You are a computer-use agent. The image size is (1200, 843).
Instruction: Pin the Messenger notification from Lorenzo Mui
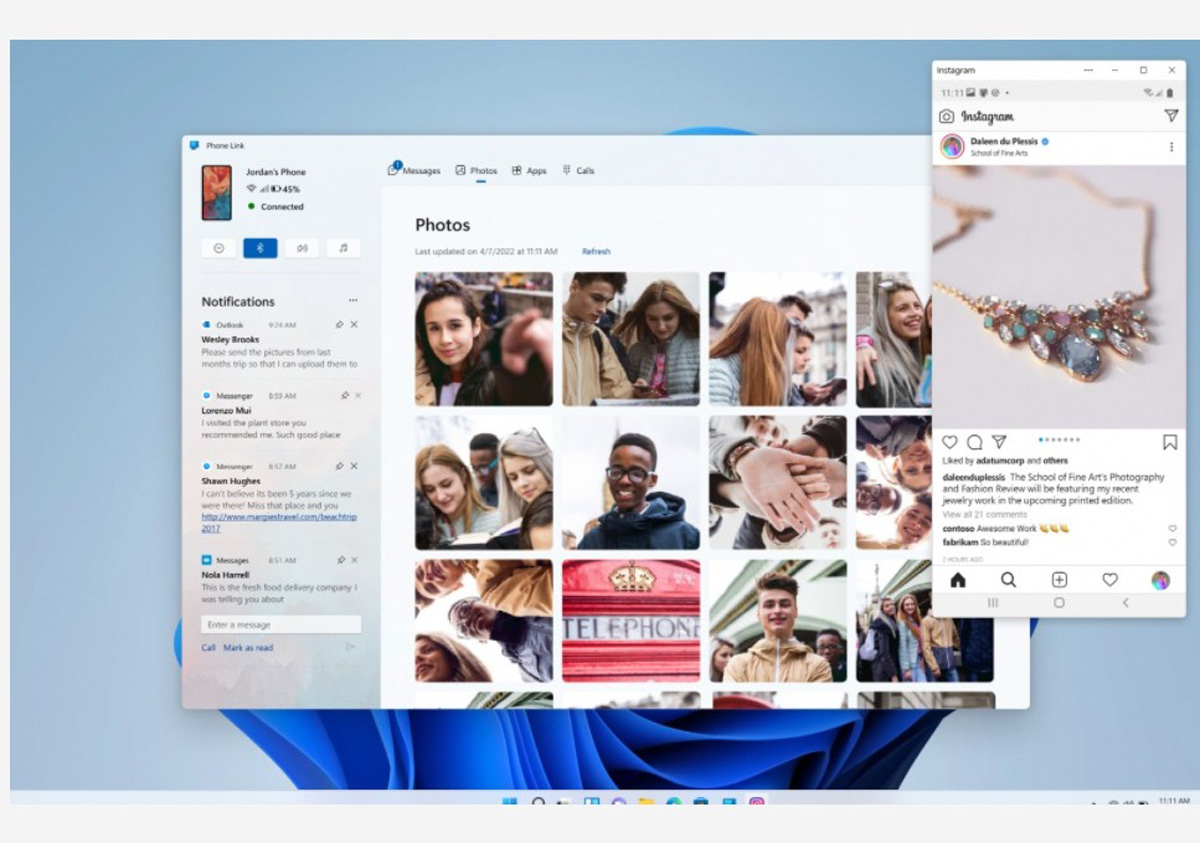(344, 396)
